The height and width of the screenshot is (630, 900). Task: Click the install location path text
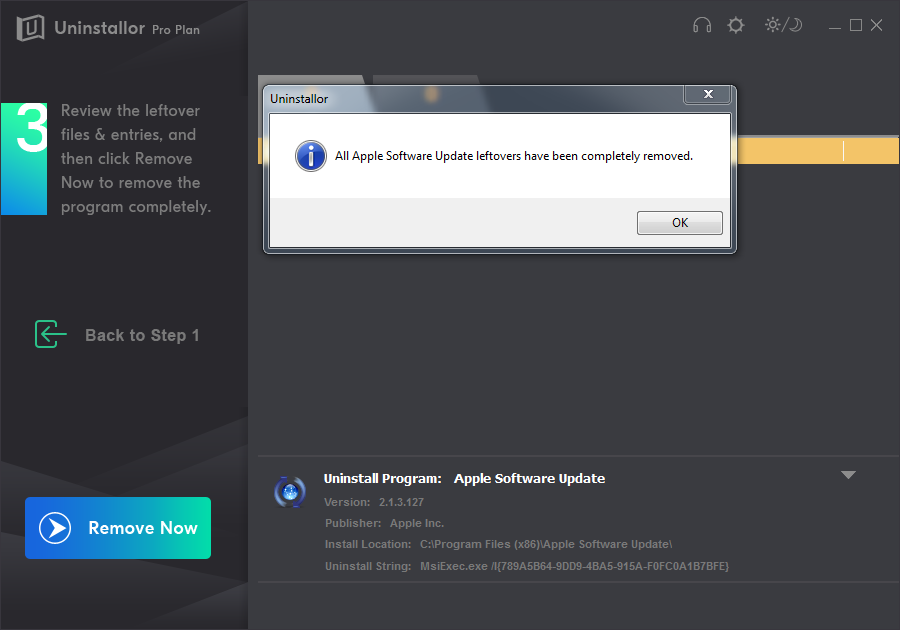point(546,544)
